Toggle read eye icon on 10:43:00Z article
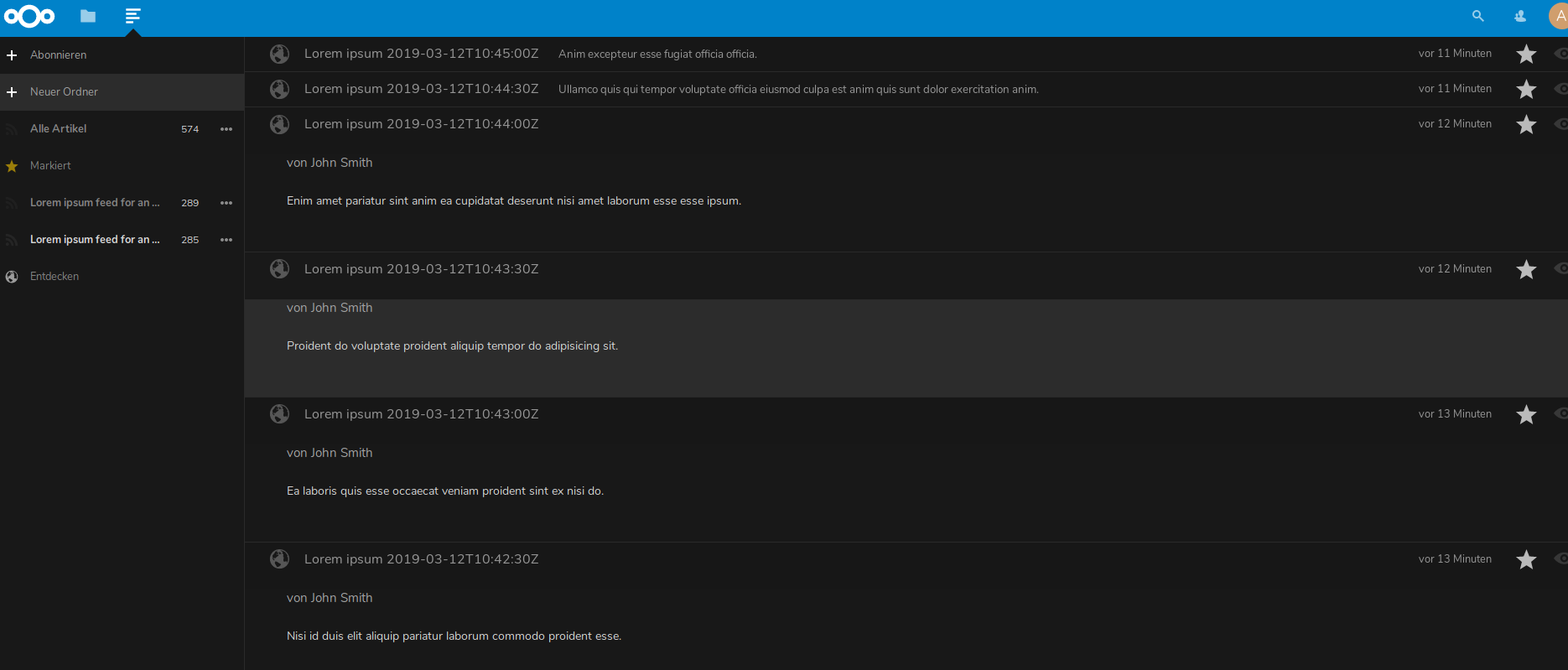The image size is (1568, 670). 1560,413
